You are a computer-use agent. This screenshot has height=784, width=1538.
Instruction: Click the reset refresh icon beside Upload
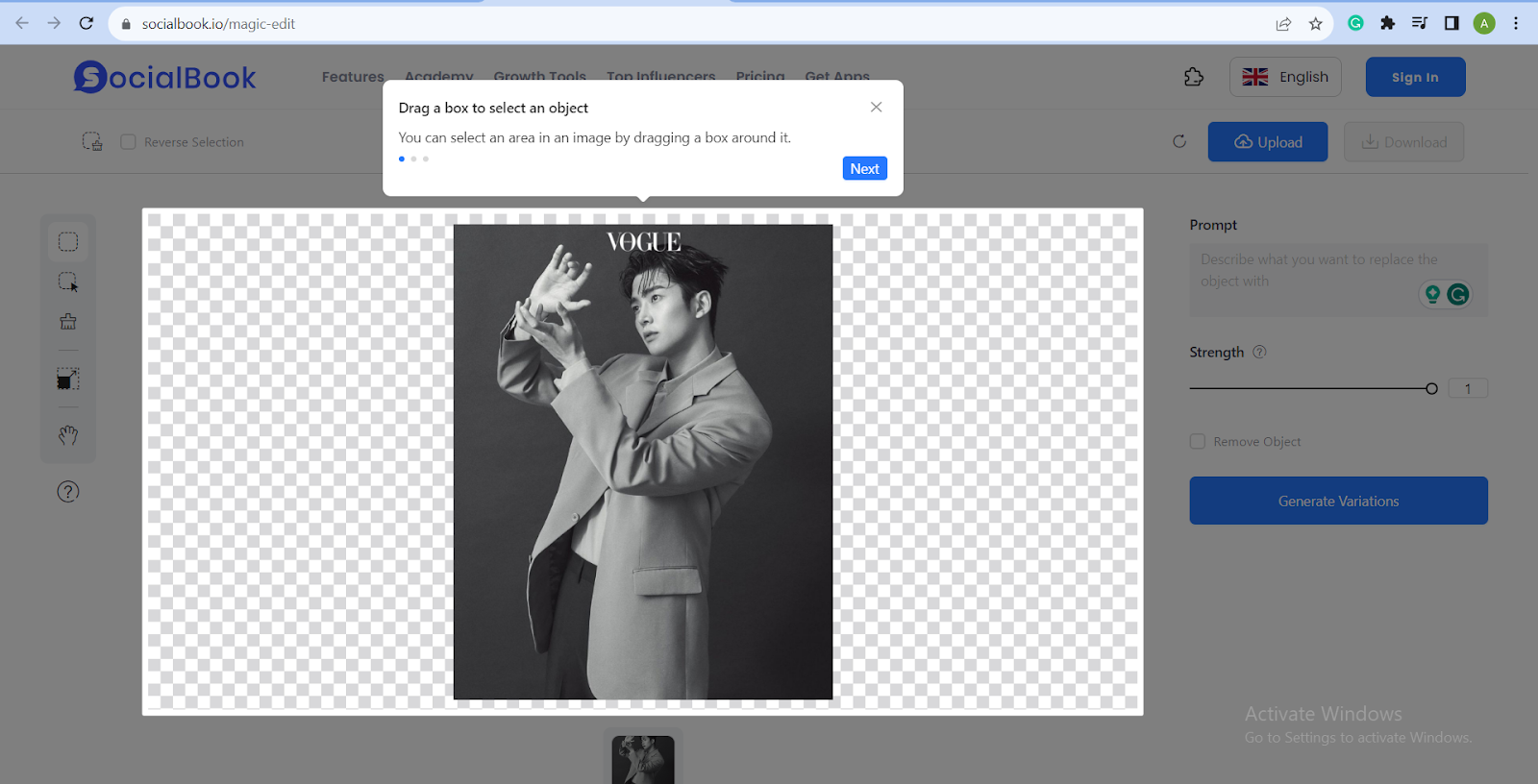click(1179, 142)
